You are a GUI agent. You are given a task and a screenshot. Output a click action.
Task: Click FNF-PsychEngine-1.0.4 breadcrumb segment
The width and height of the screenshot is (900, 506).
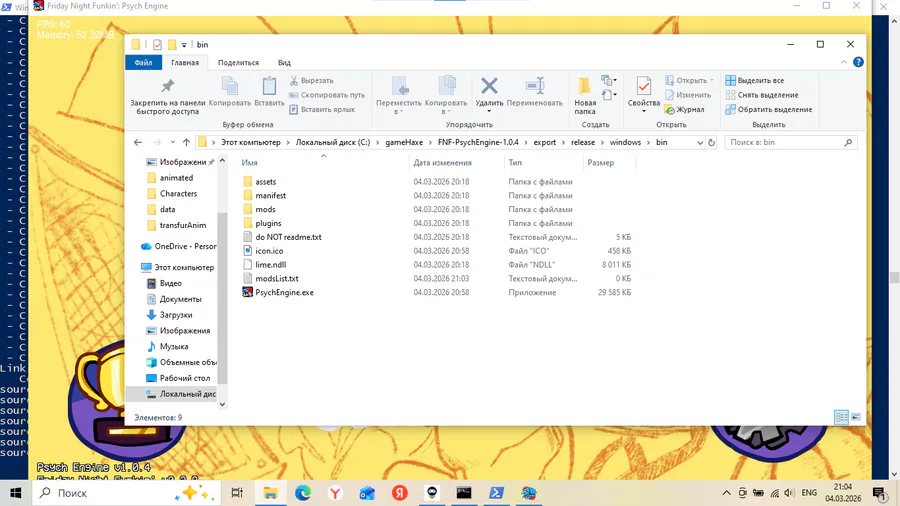pos(478,142)
